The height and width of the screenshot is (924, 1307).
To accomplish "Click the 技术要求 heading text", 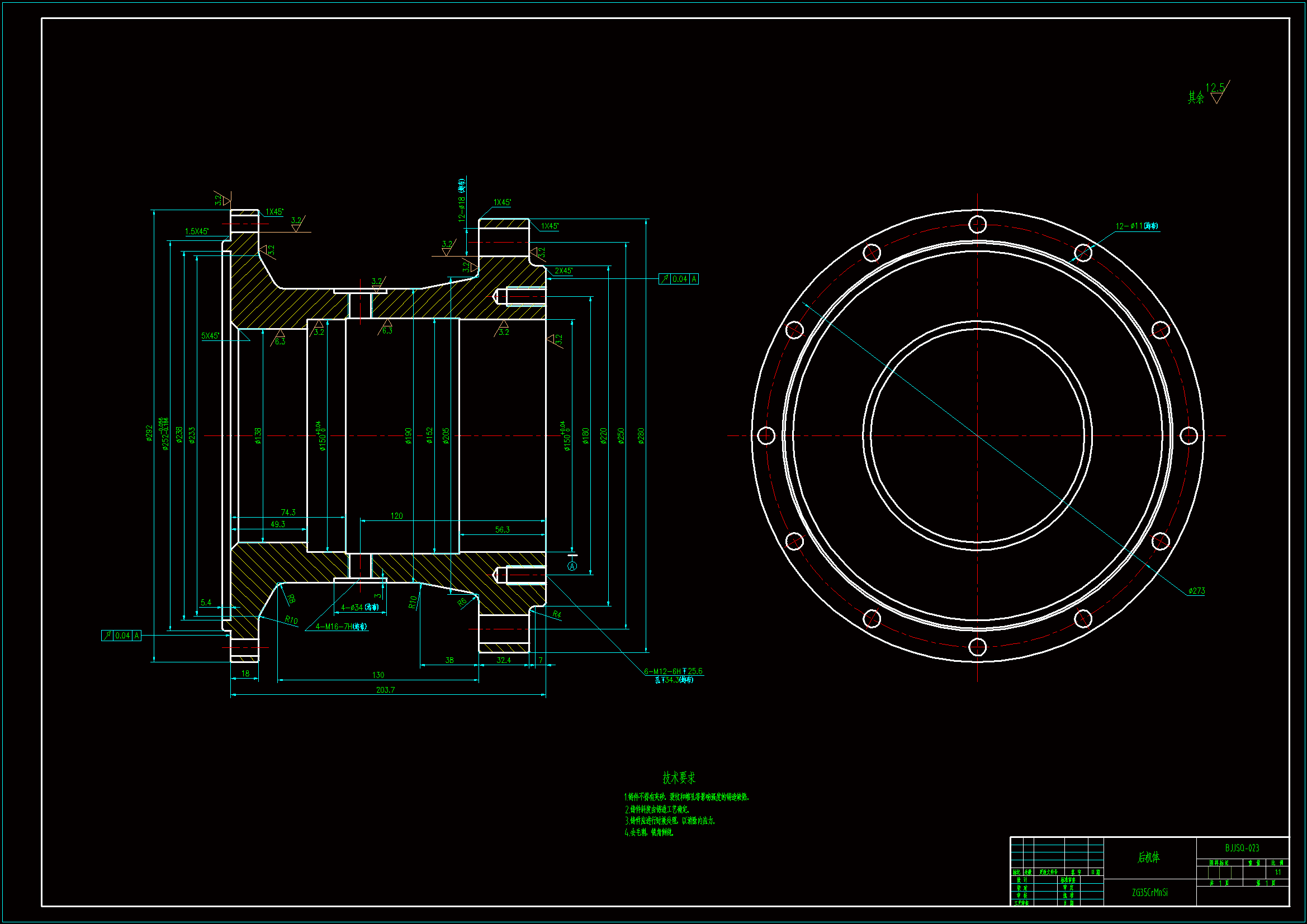I will pyautogui.click(x=679, y=778).
